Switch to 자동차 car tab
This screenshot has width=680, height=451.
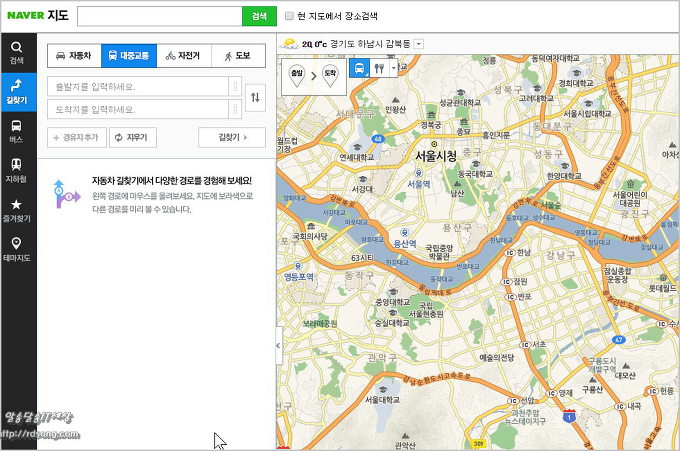pyautogui.click(x=74, y=56)
